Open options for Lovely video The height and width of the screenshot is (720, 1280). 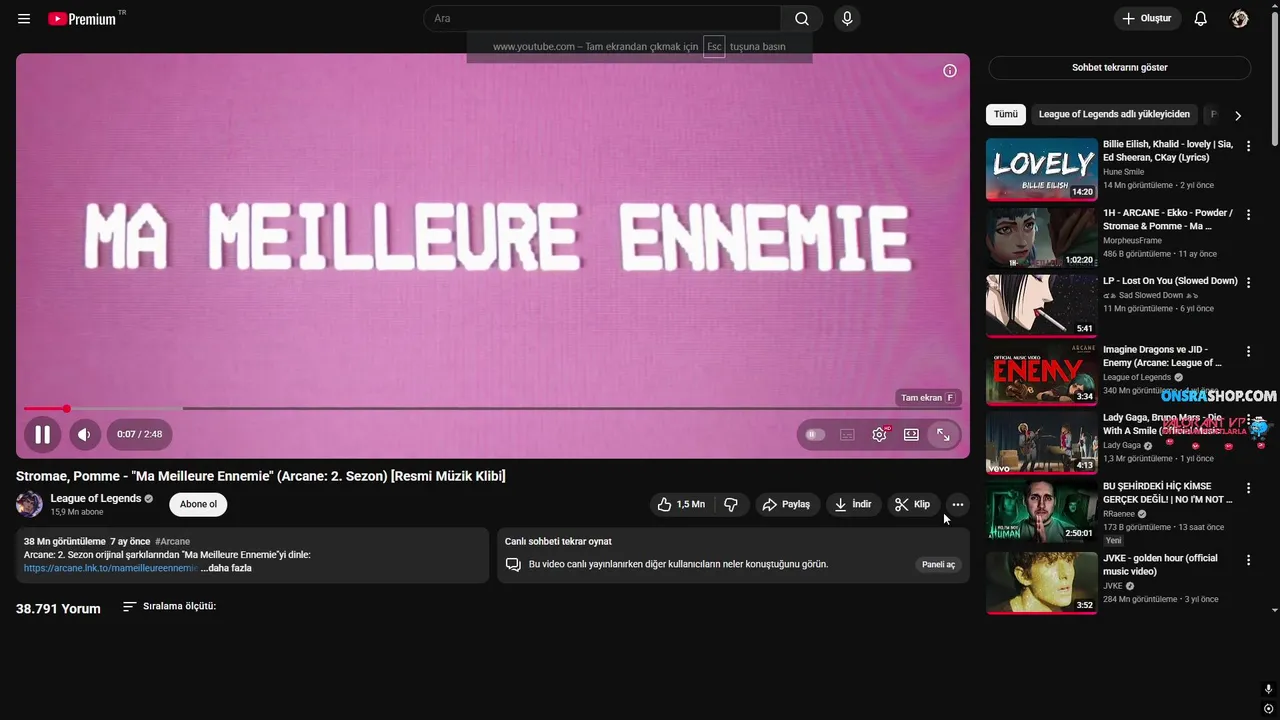1248,146
